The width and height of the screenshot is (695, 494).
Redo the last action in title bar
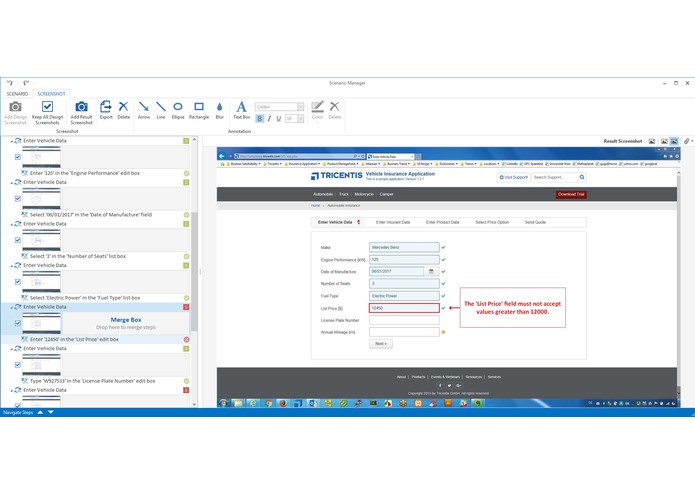pyautogui.click(x=26, y=83)
